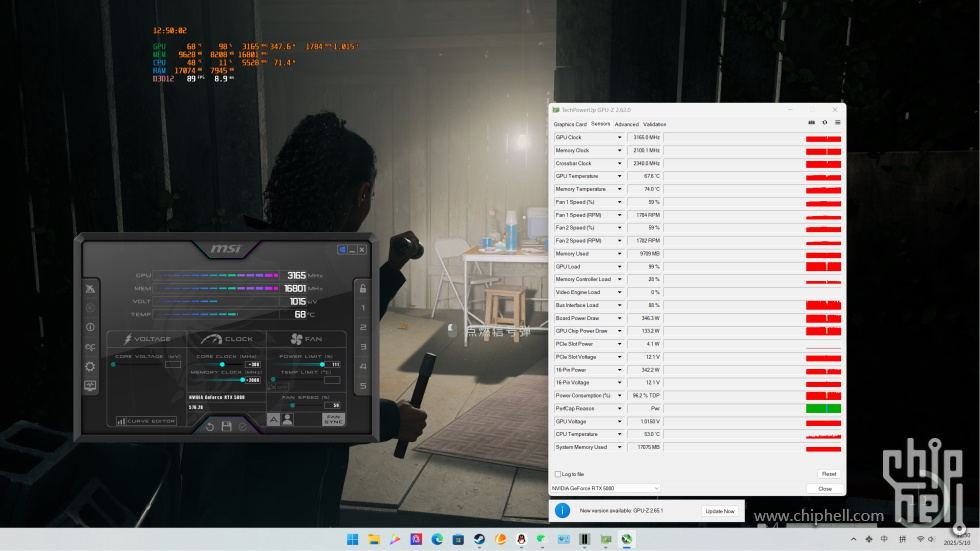
Task: Enable Log to file checkbox
Action: tap(558, 474)
